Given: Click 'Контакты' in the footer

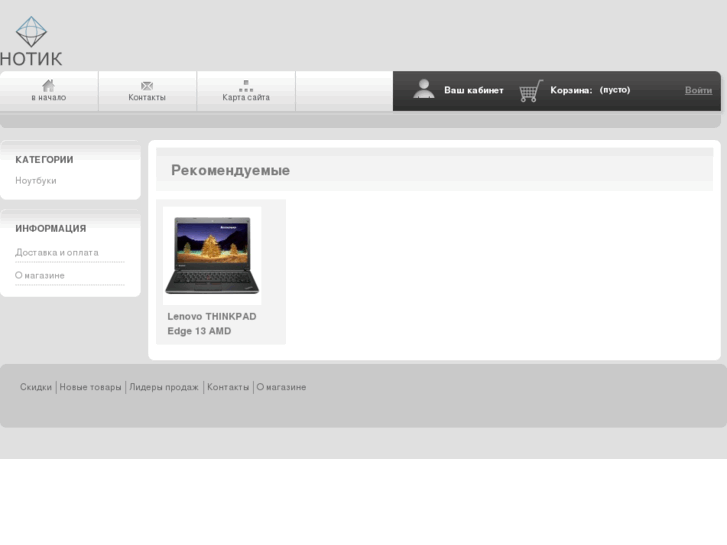Looking at the screenshot, I should 228,387.
